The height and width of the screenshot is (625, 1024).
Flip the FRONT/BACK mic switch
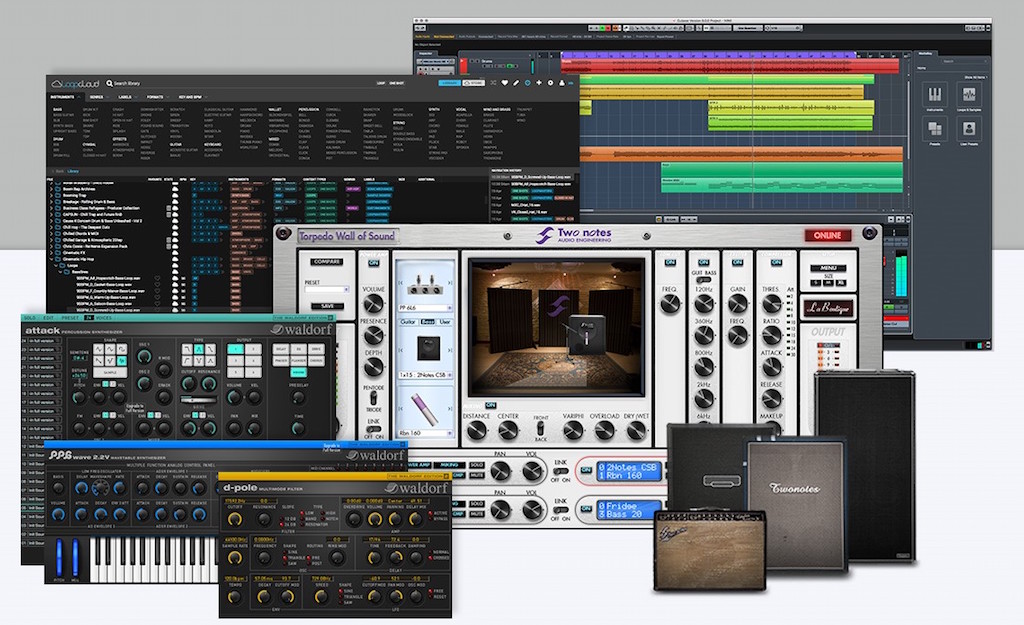tap(541, 428)
